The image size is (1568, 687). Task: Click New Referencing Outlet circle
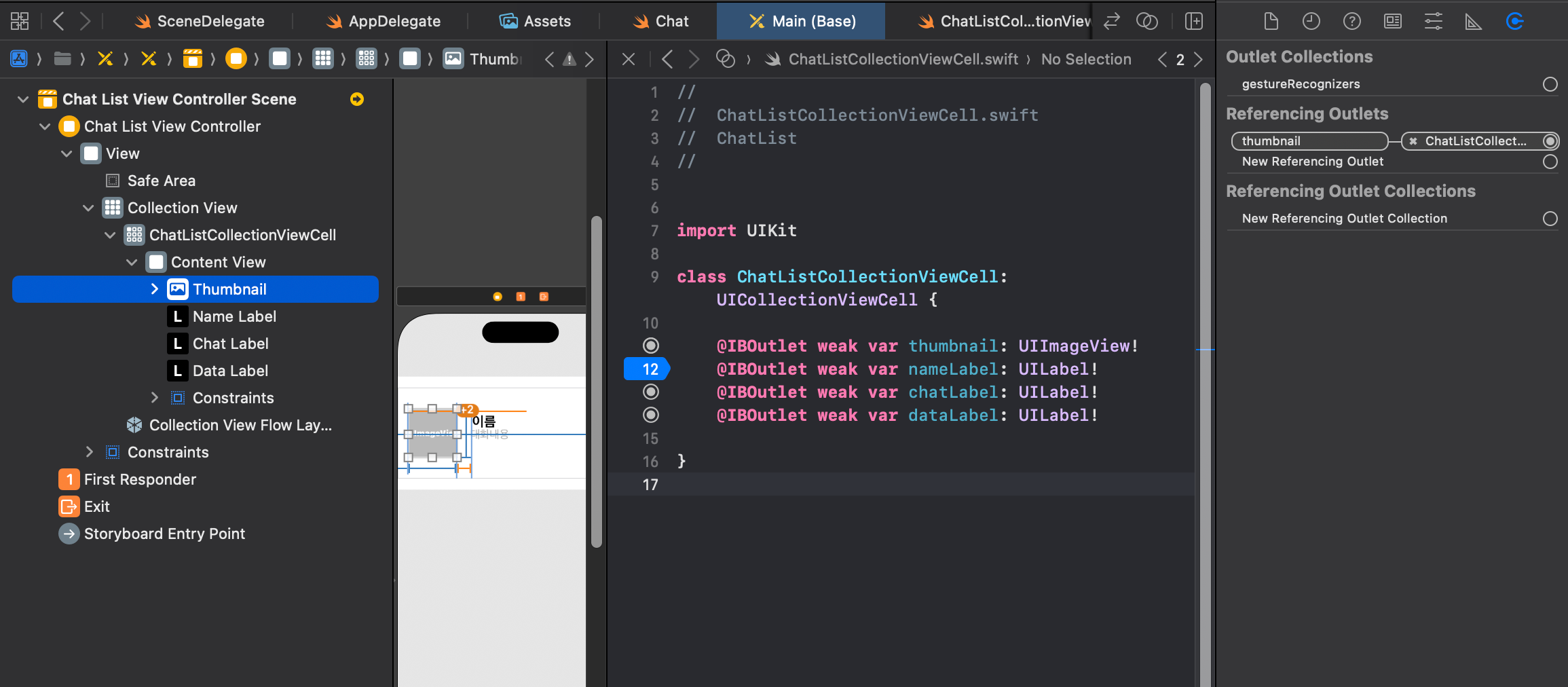coord(1550,162)
